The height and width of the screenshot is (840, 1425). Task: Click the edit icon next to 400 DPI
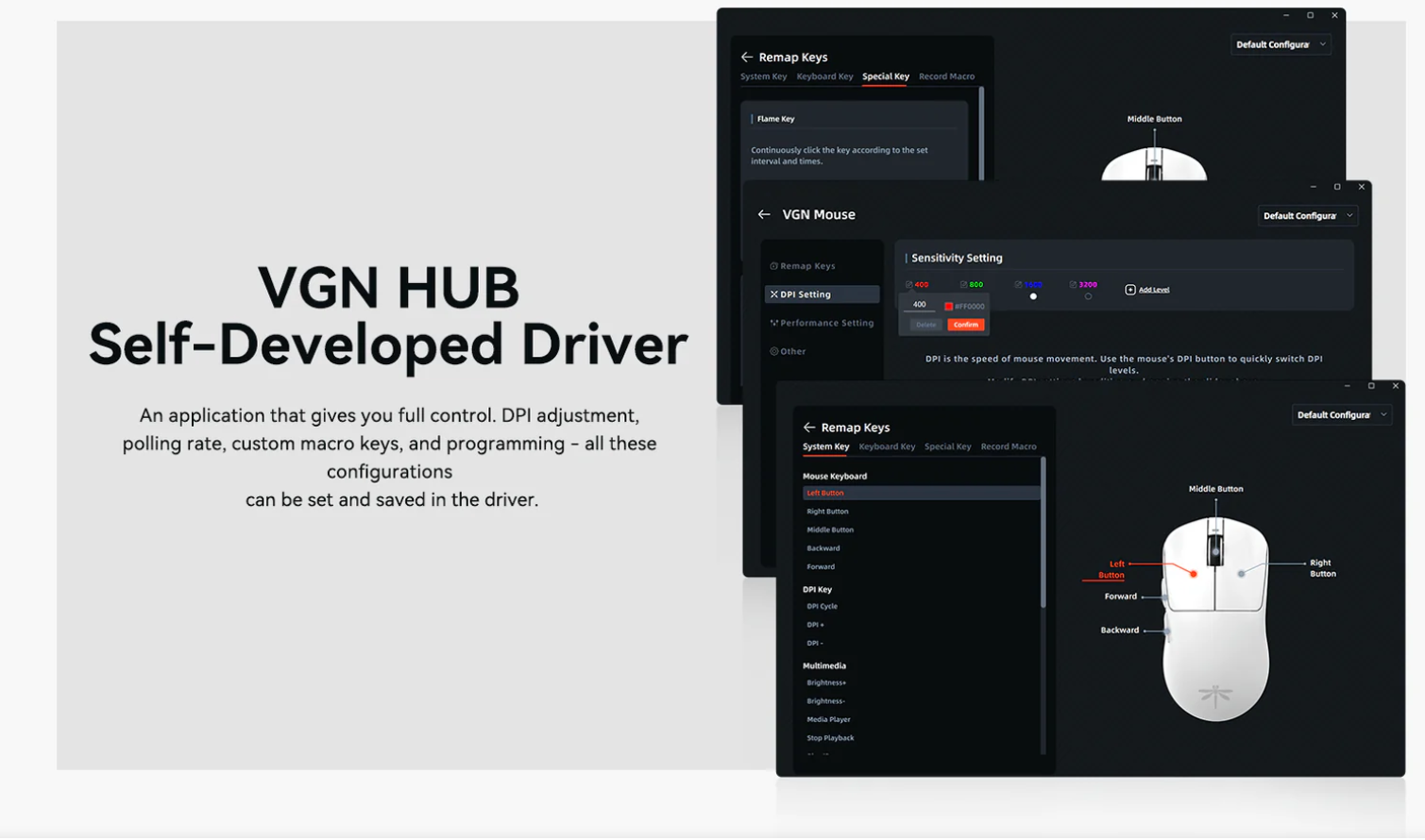point(909,284)
